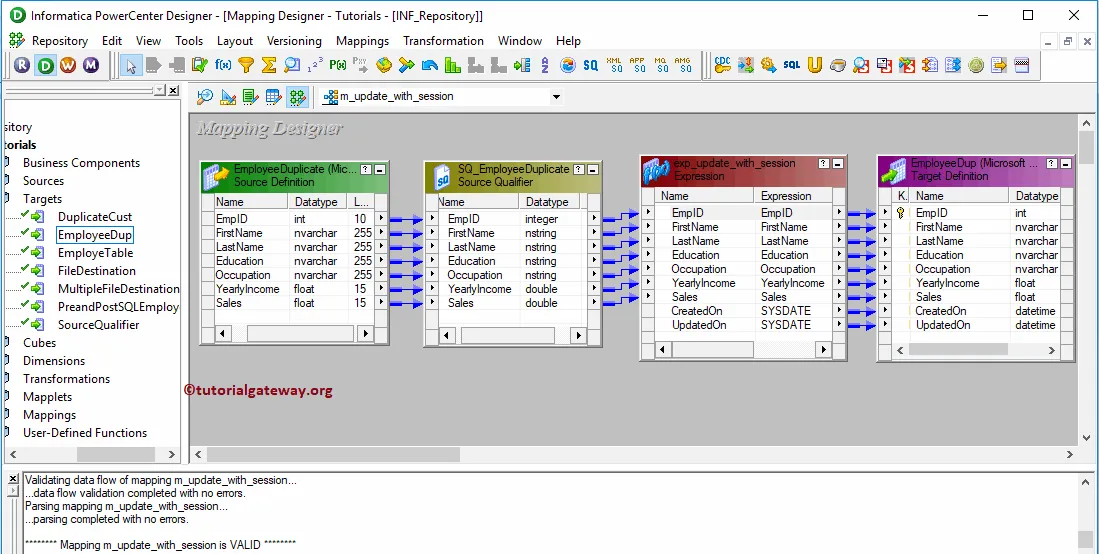Screen dimensions: 1099x554
Task: Click YearlyIncome row in Source Definition
Action: [247, 289]
